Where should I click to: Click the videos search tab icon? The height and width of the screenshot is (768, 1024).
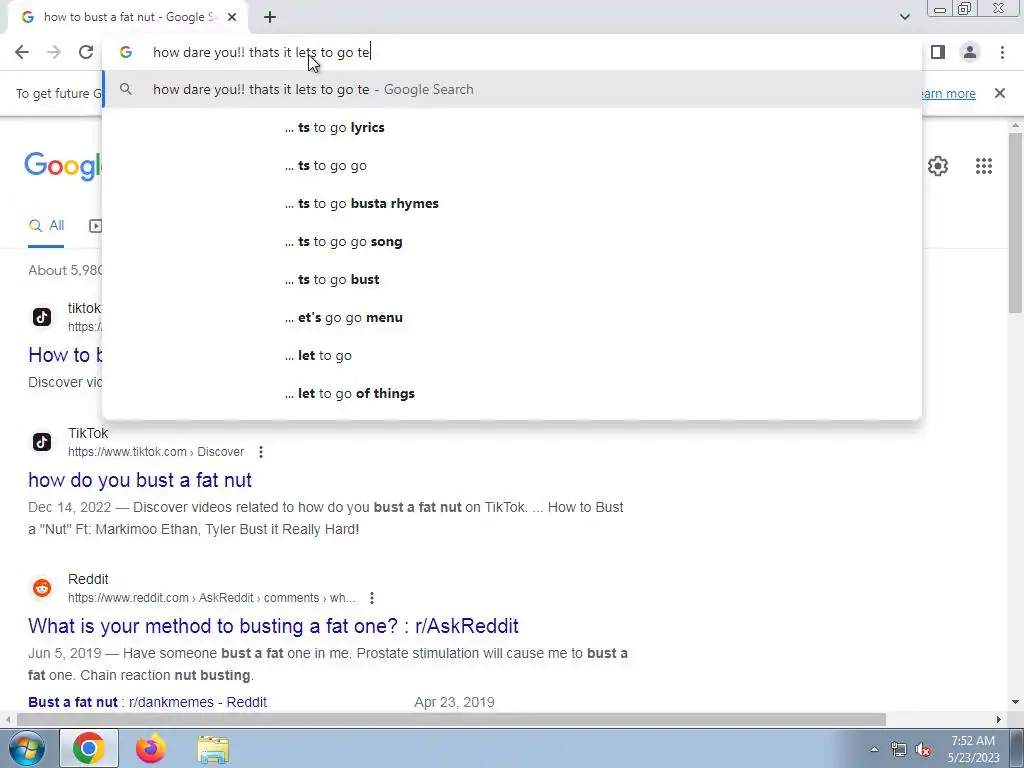pos(95,226)
